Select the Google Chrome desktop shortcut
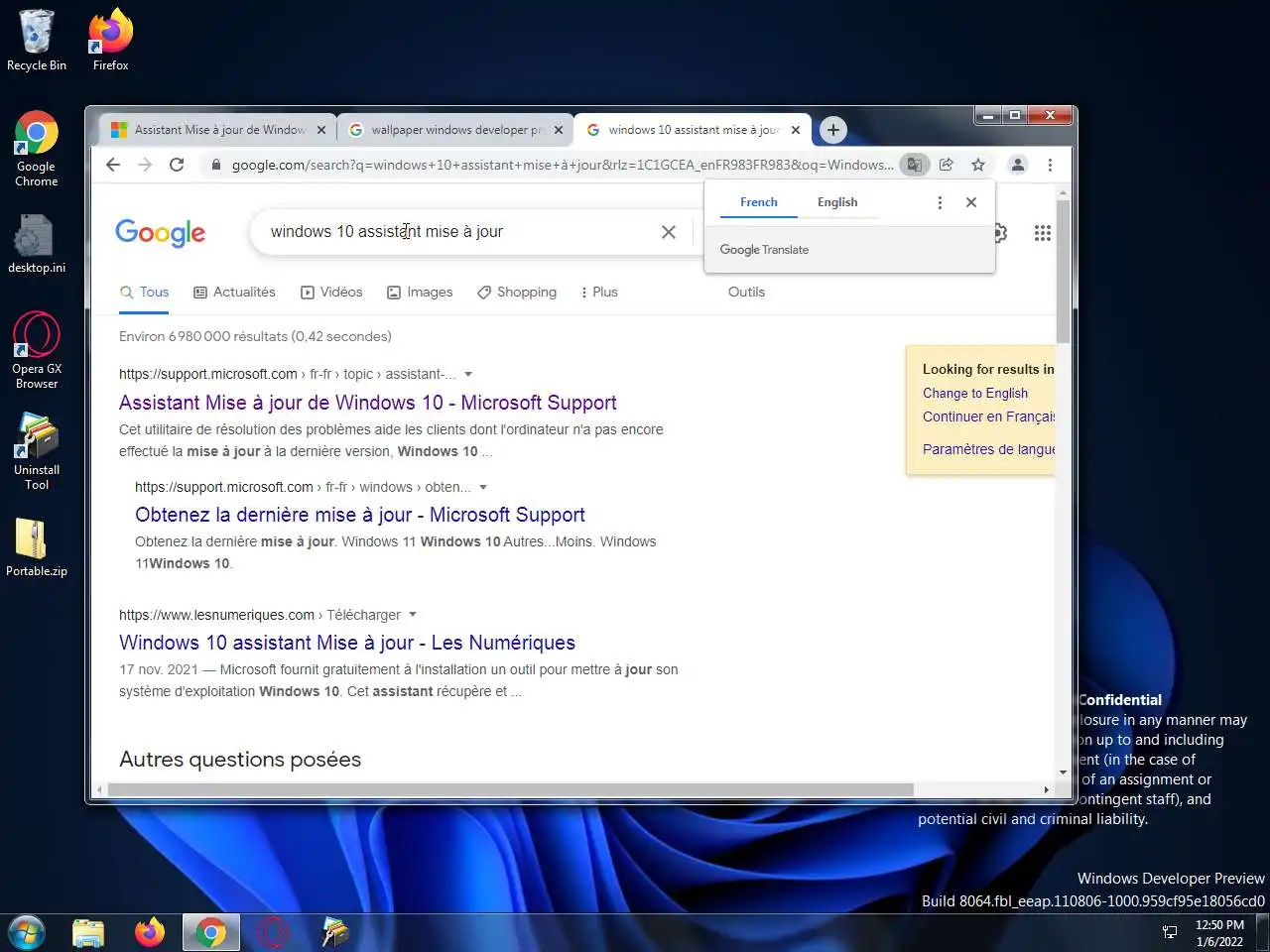Viewport: 1270px width, 952px height. pyautogui.click(x=37, y=149)
